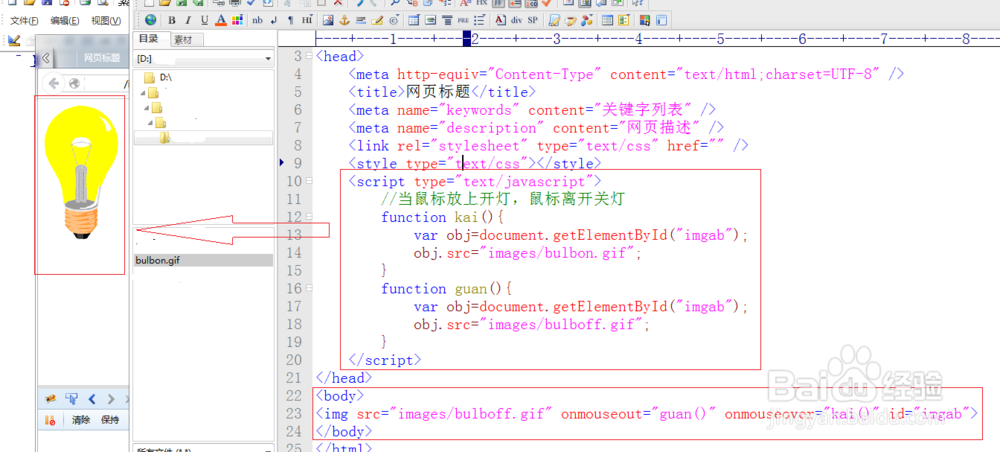This screenshot has height=452, width=1000.
Task: Click the center align icon
Action: [x=446, y=20]
